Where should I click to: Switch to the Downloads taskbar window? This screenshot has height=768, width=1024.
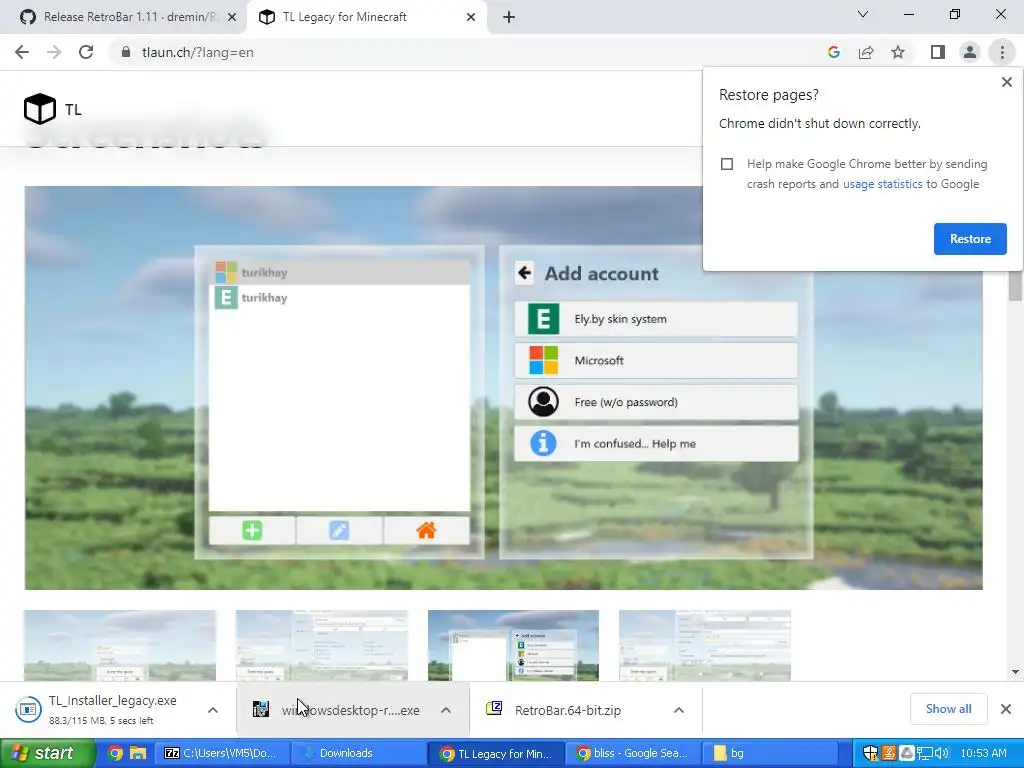point(357,754)
